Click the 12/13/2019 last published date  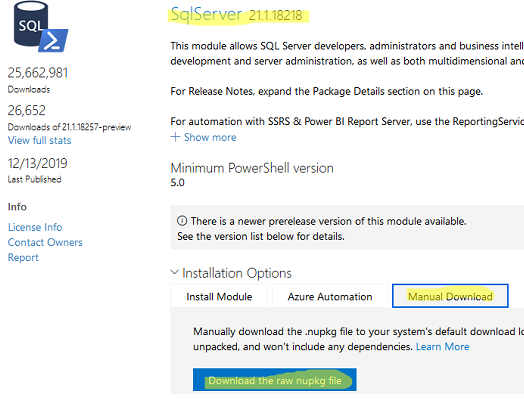point(37,163)
